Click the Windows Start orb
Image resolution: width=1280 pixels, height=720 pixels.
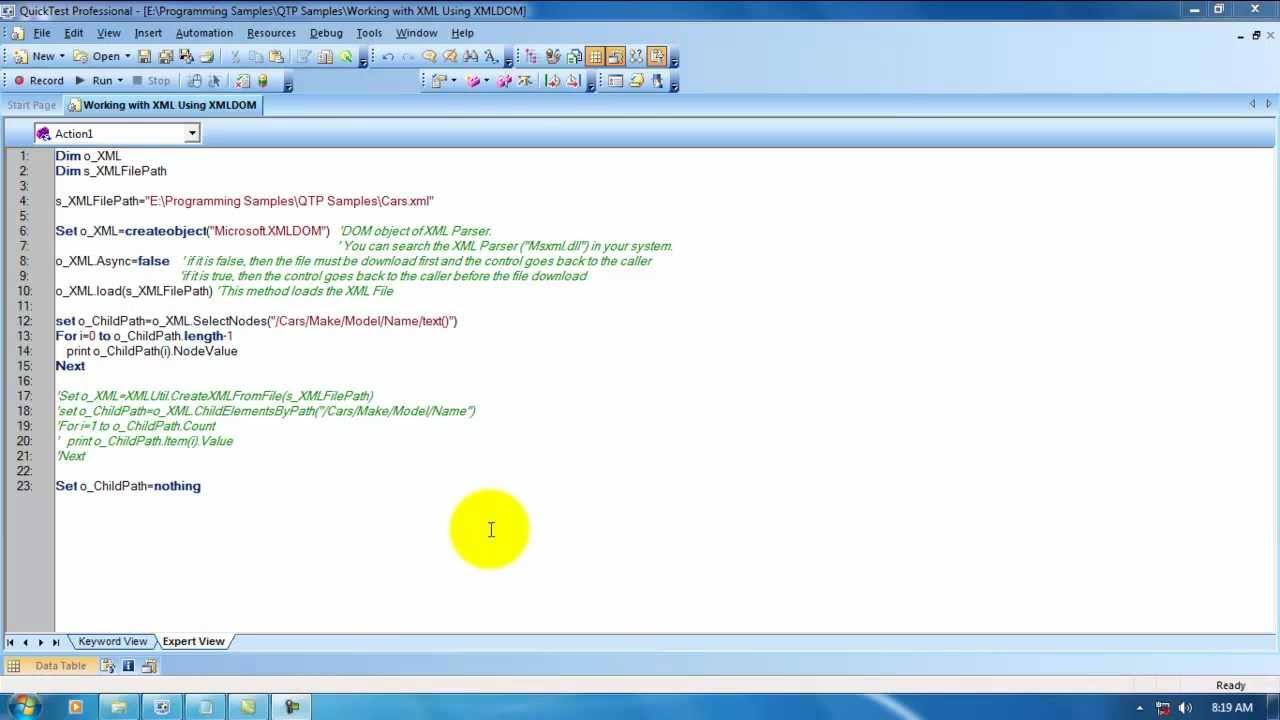click(x=24, y=707)
